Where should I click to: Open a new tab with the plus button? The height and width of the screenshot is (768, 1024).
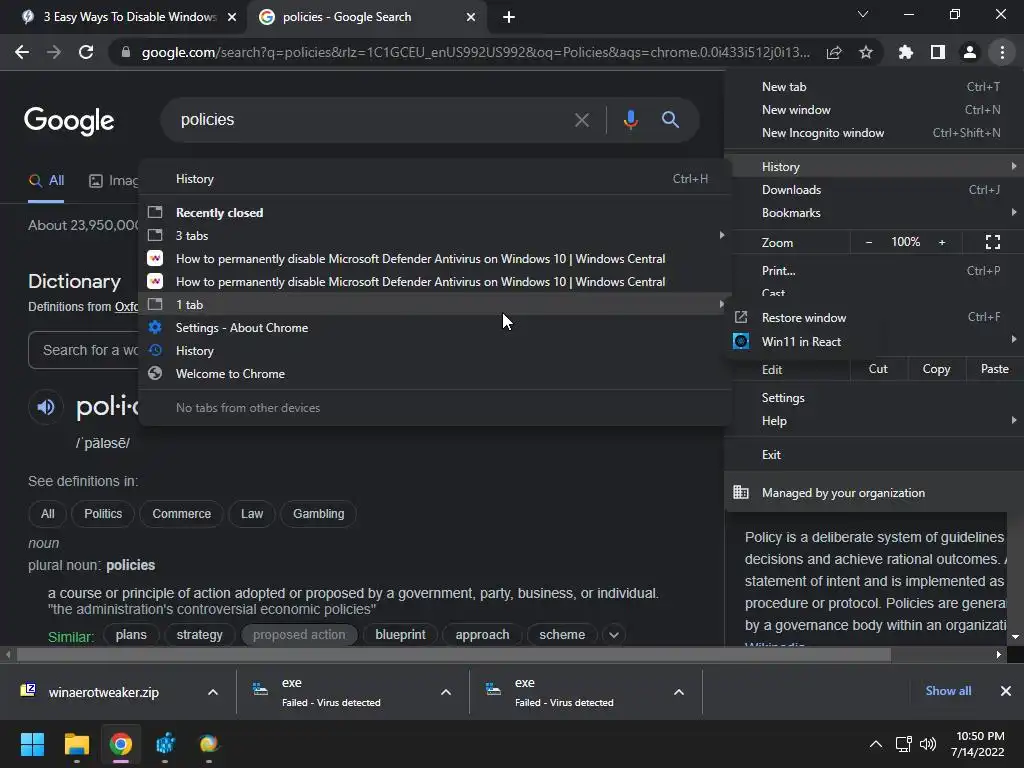click(509, 18)
